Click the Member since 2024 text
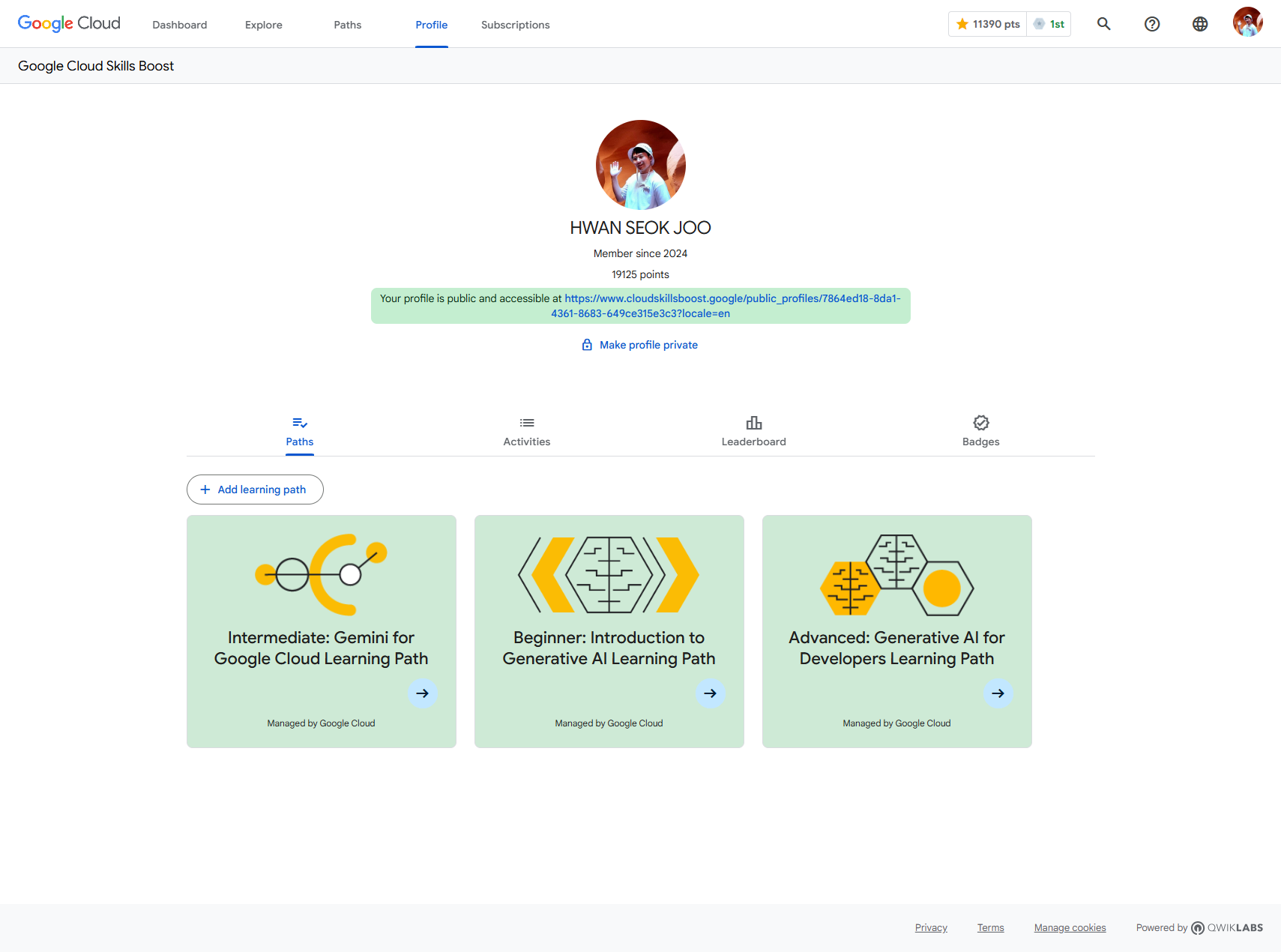 (641, 253)
